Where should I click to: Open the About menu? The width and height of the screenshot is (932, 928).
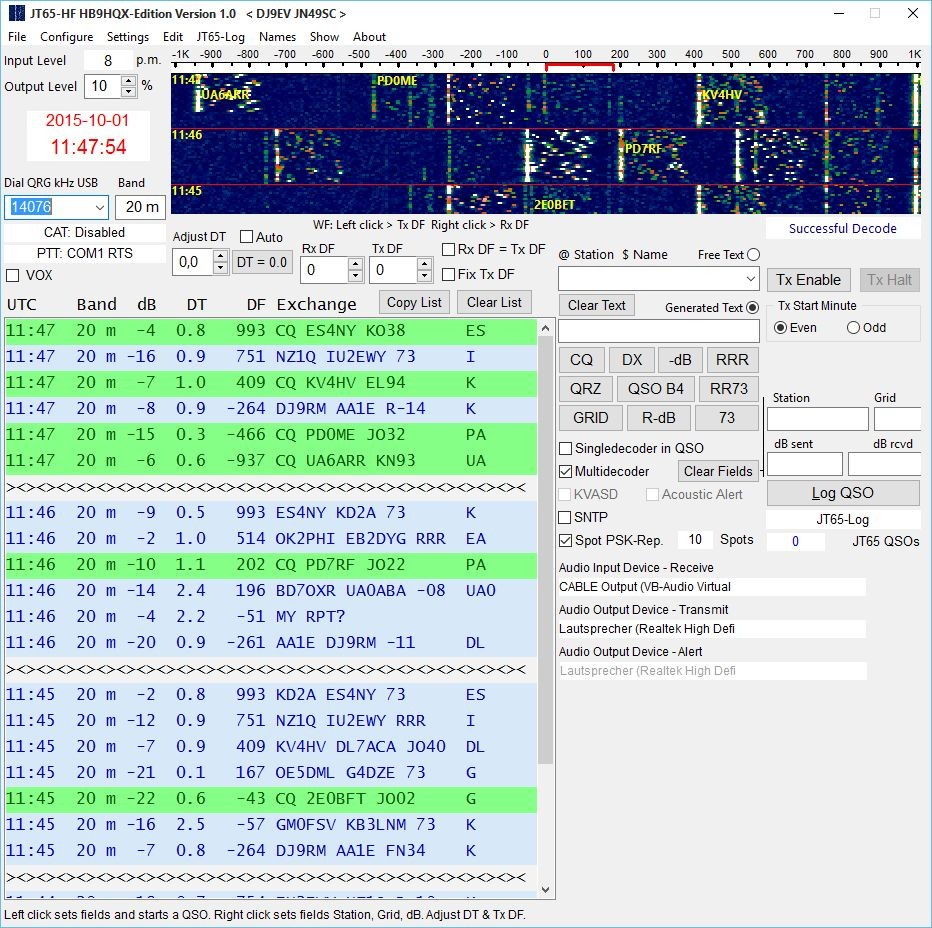point(369,37)
